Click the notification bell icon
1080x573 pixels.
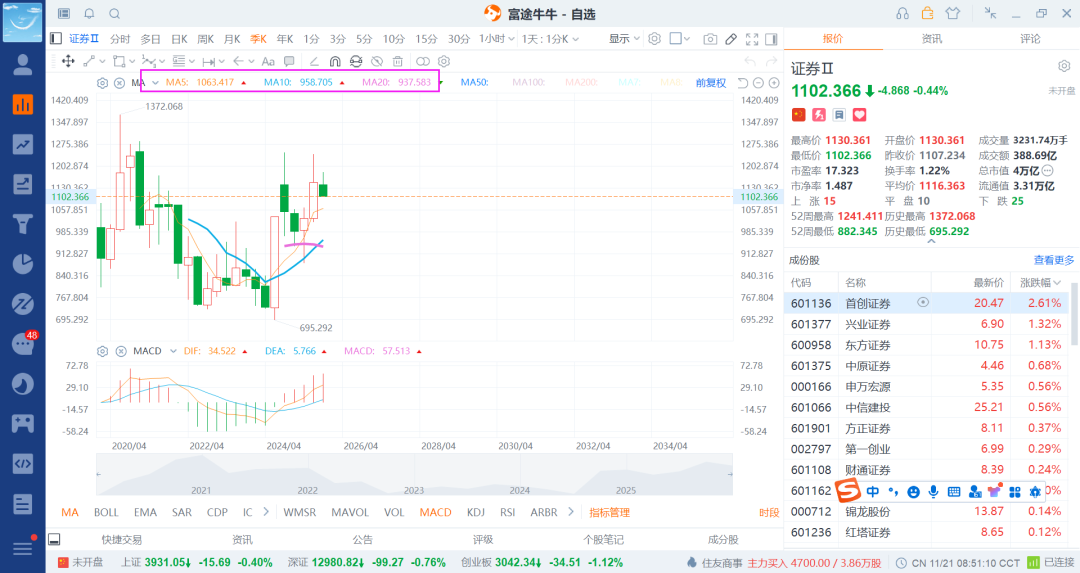click(x=90, y=14)
